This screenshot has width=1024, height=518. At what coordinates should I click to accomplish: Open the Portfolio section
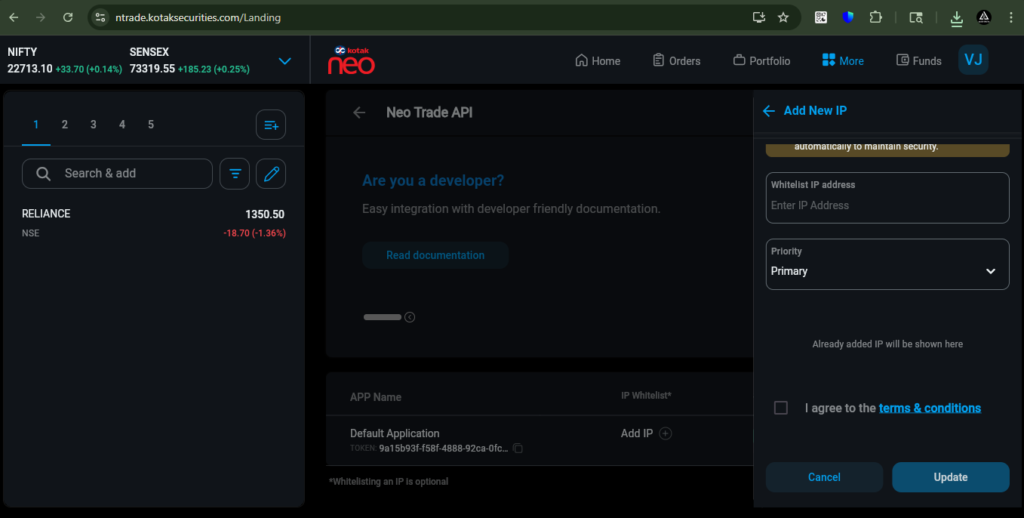761,61
